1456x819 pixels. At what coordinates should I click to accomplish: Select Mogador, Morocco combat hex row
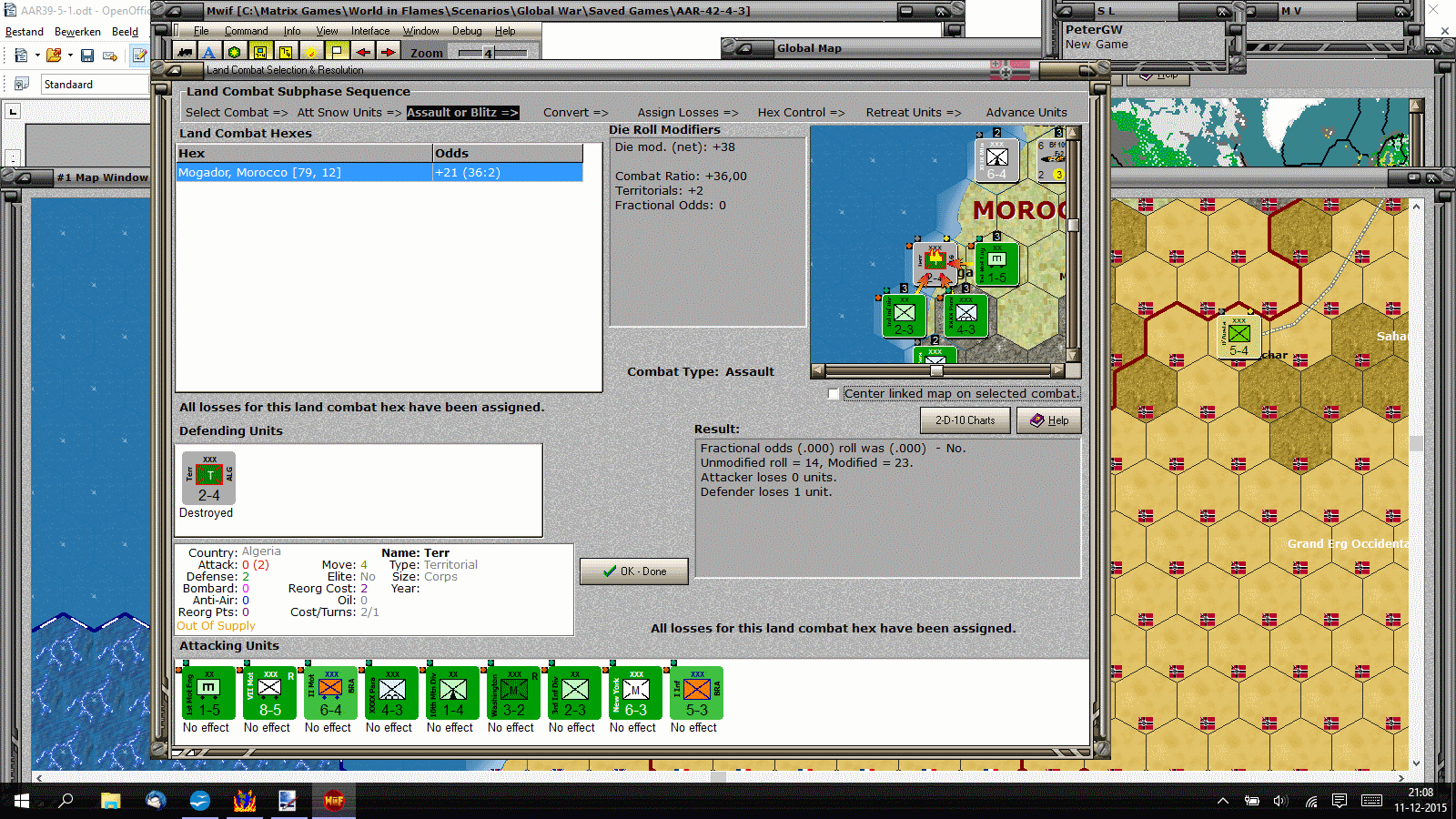(379, 173)
